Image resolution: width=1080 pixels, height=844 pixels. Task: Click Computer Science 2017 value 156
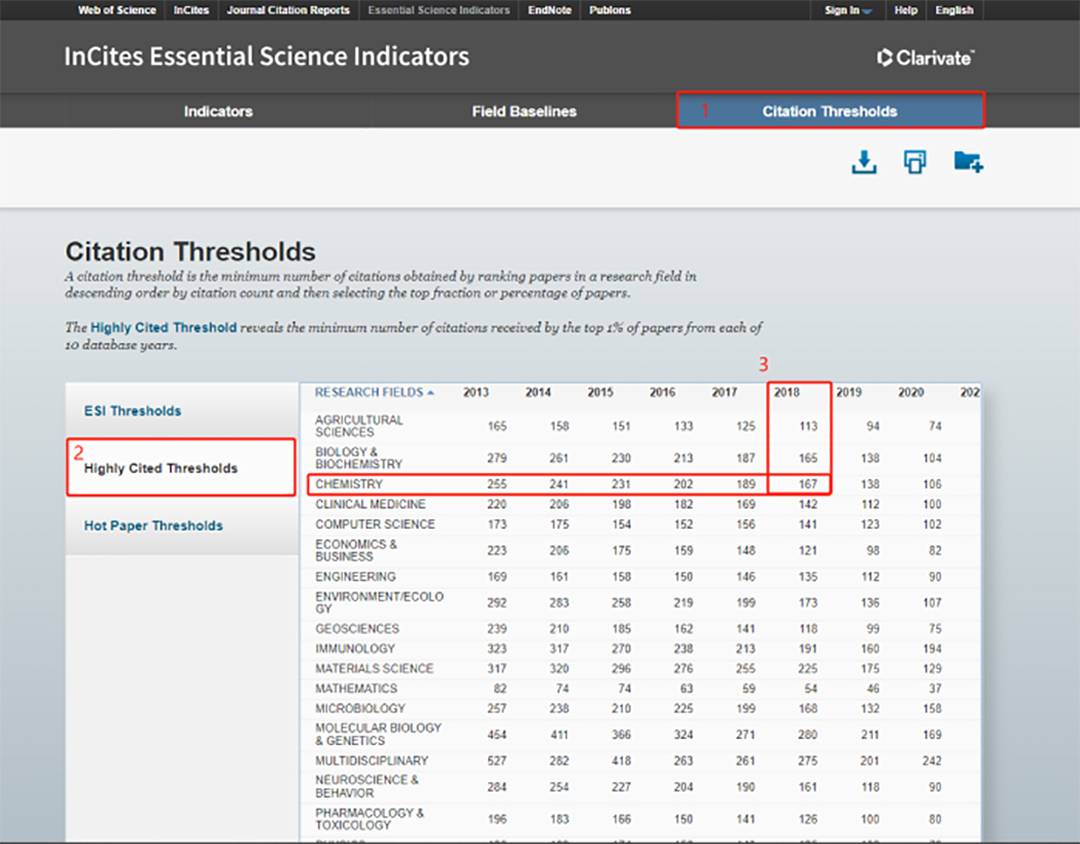[745, 524]
